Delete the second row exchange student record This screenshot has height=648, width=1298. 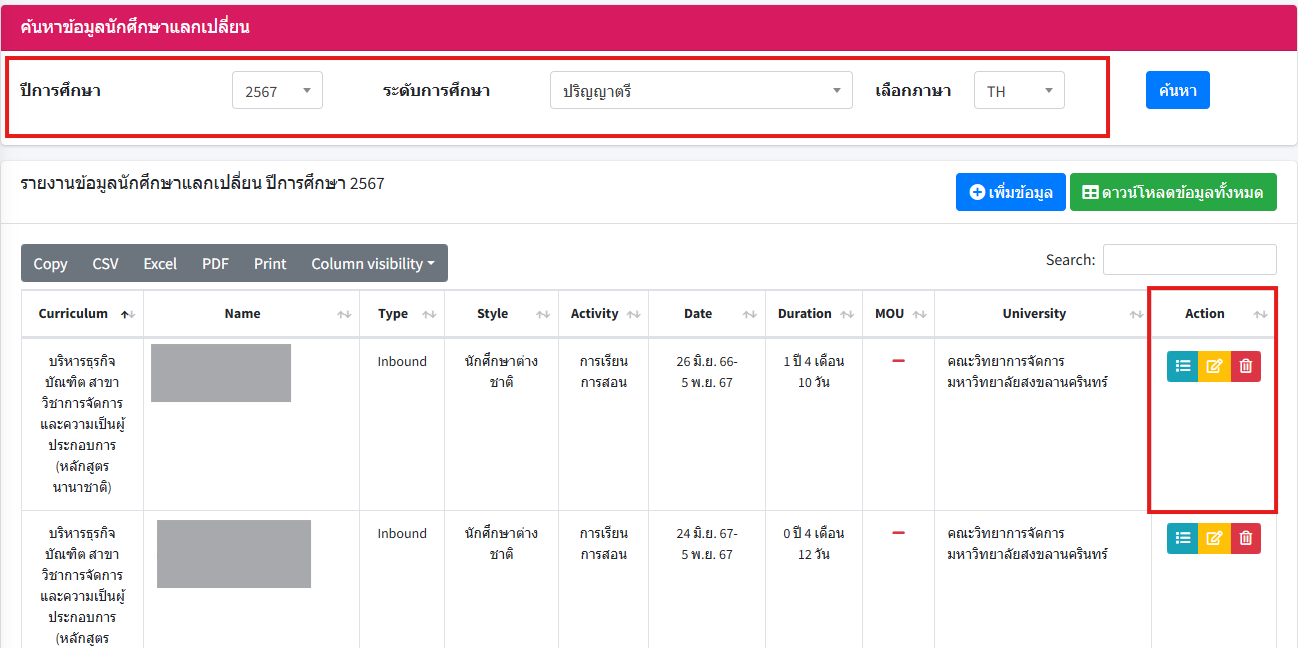click(1245, 538)
